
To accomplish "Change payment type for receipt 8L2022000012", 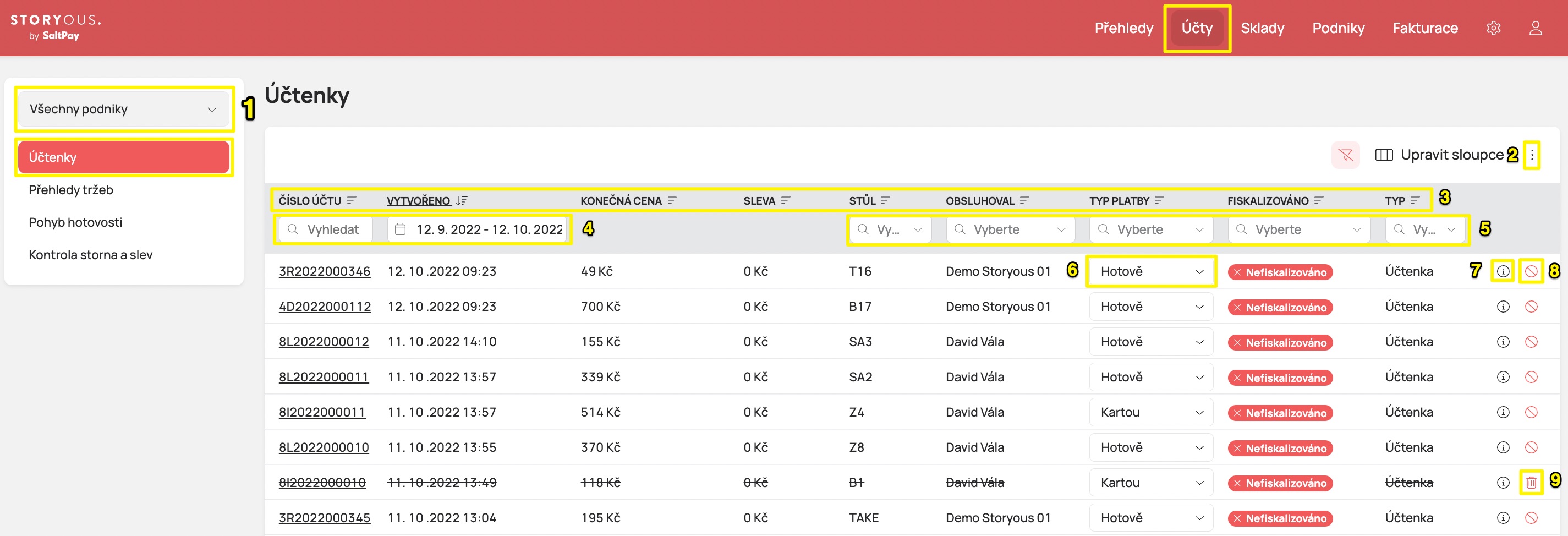I will 1151,342.
